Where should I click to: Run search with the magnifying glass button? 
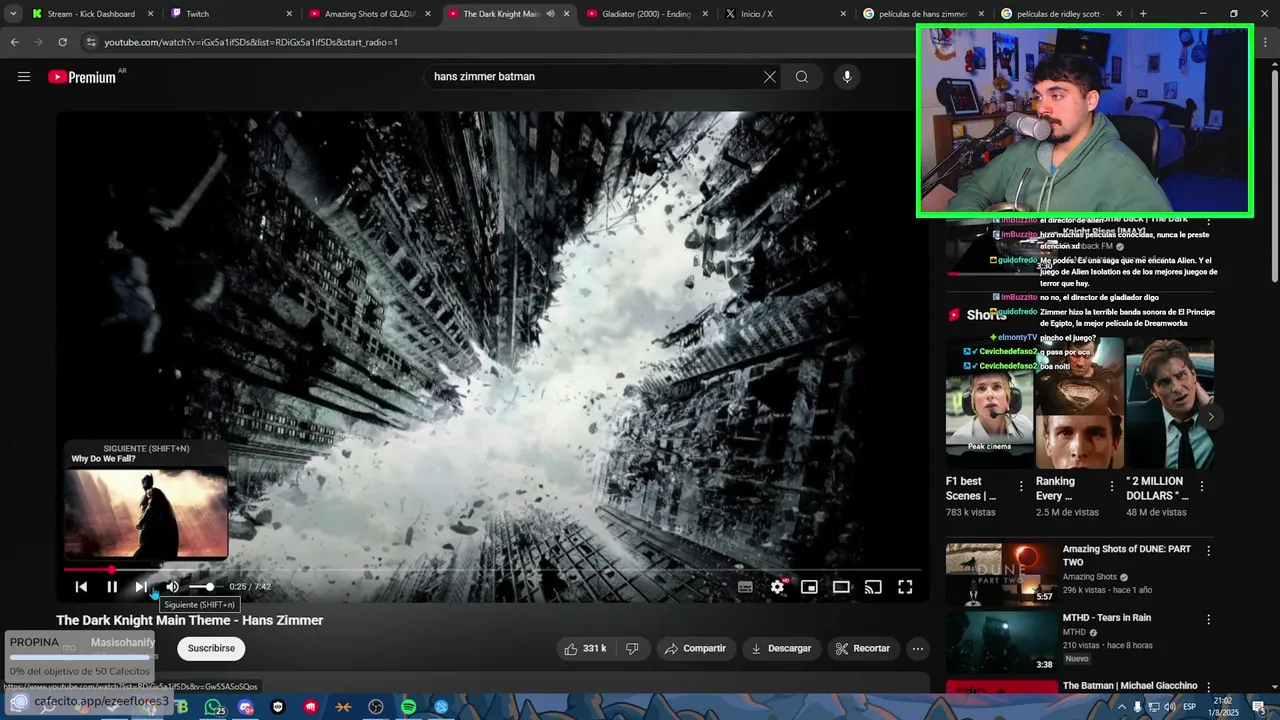[802, 77]
